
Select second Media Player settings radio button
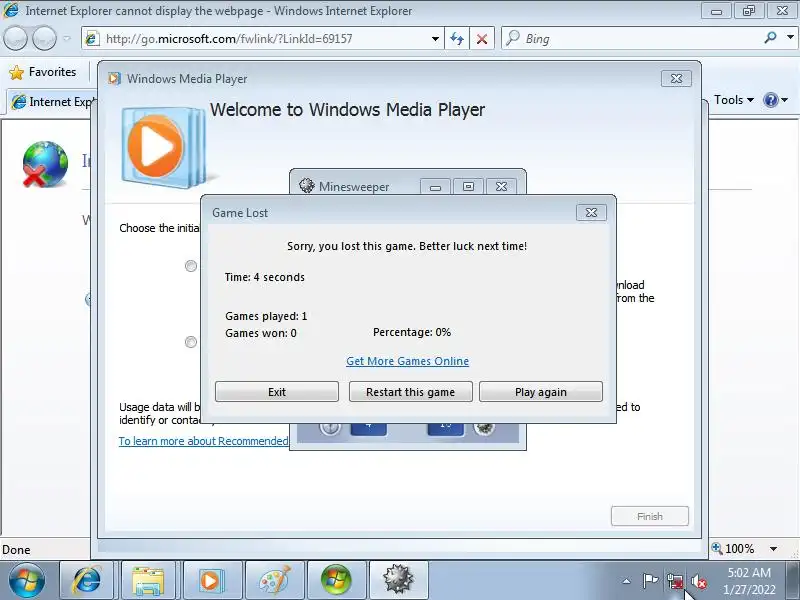(x=191, y=342)
